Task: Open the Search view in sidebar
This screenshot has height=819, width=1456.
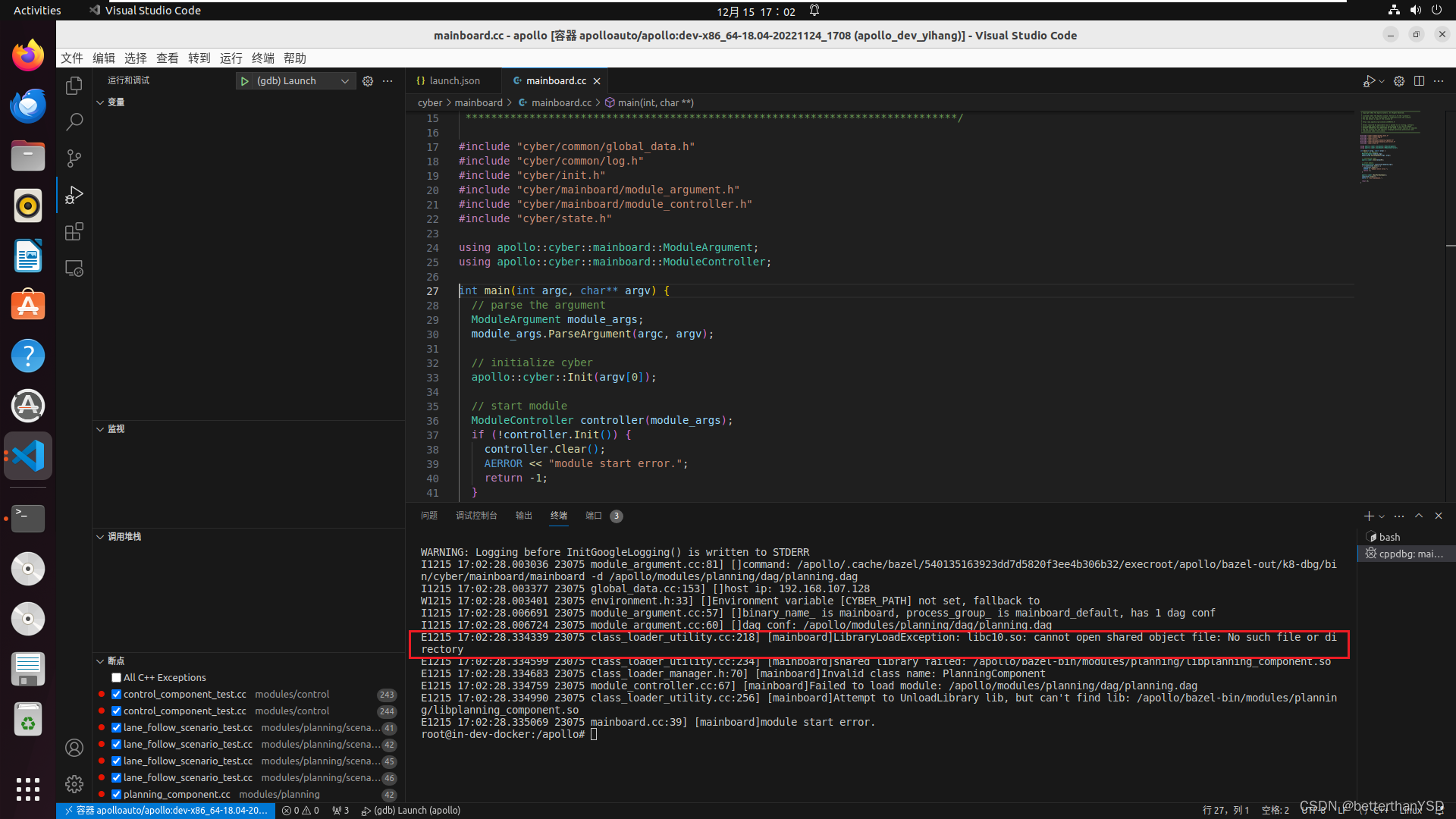Action: pyautogui.click(x=74, y=121)
